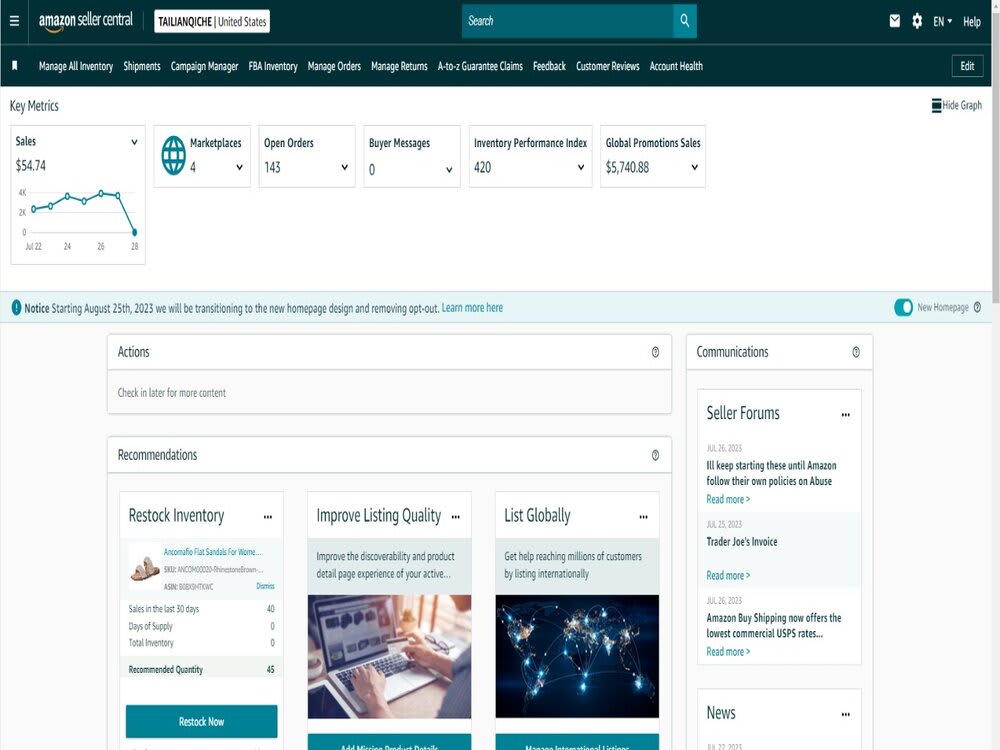Open Manage All Inventory

pos(76,66)
